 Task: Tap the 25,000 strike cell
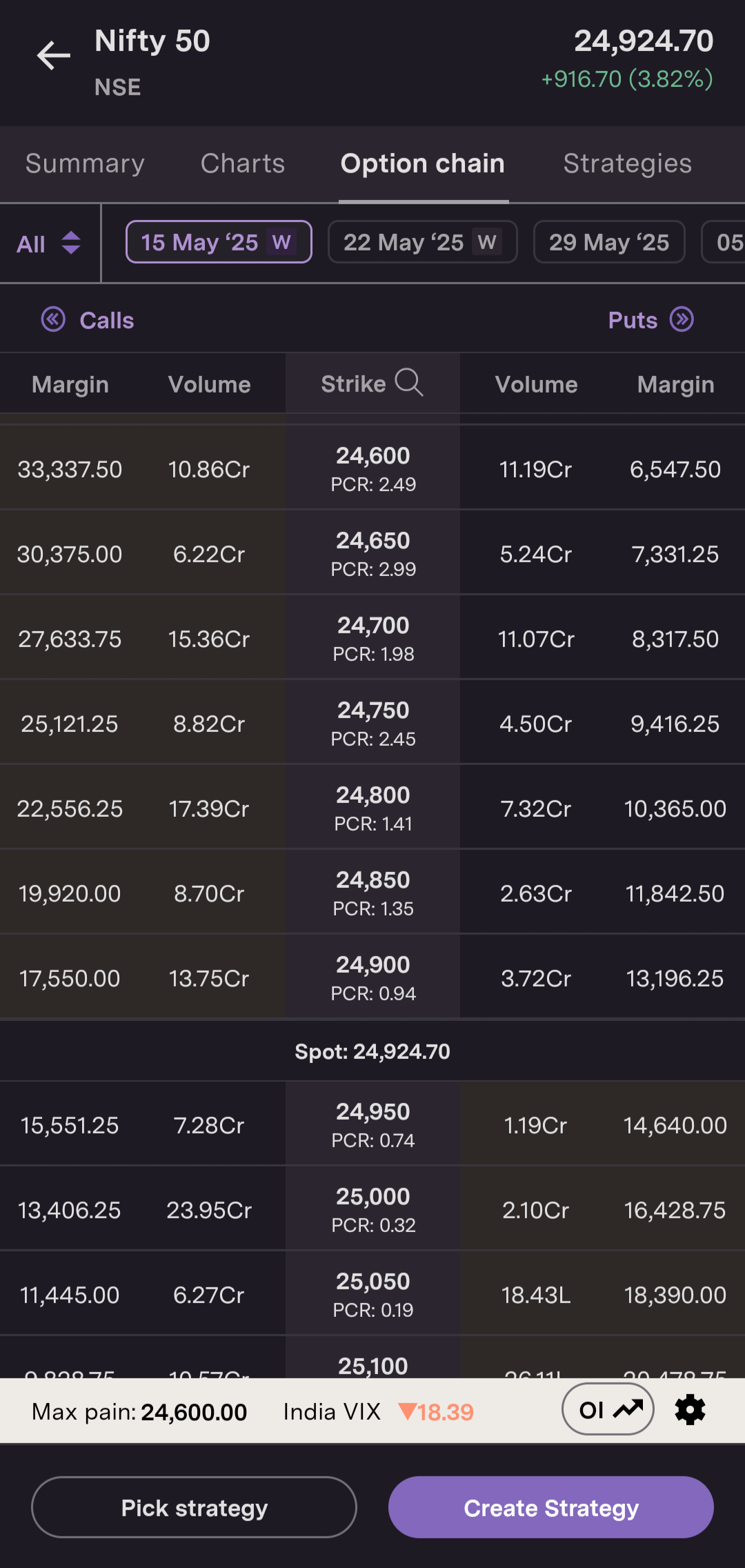372,1209
